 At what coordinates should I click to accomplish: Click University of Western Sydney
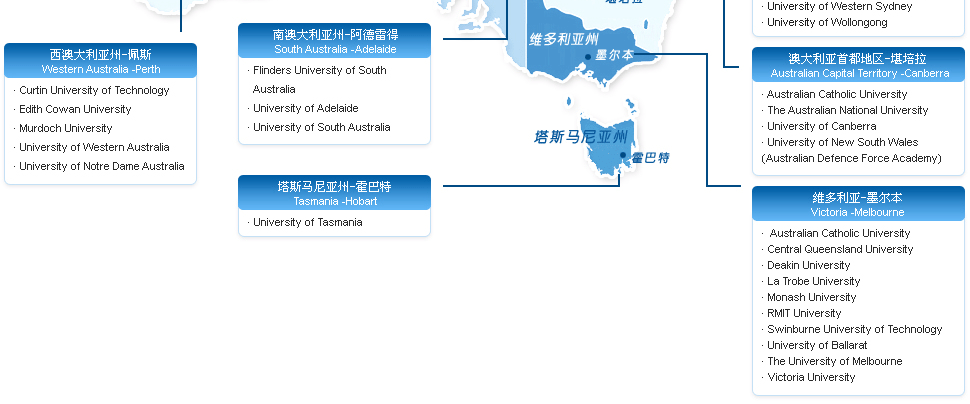[x=839, y=7]
